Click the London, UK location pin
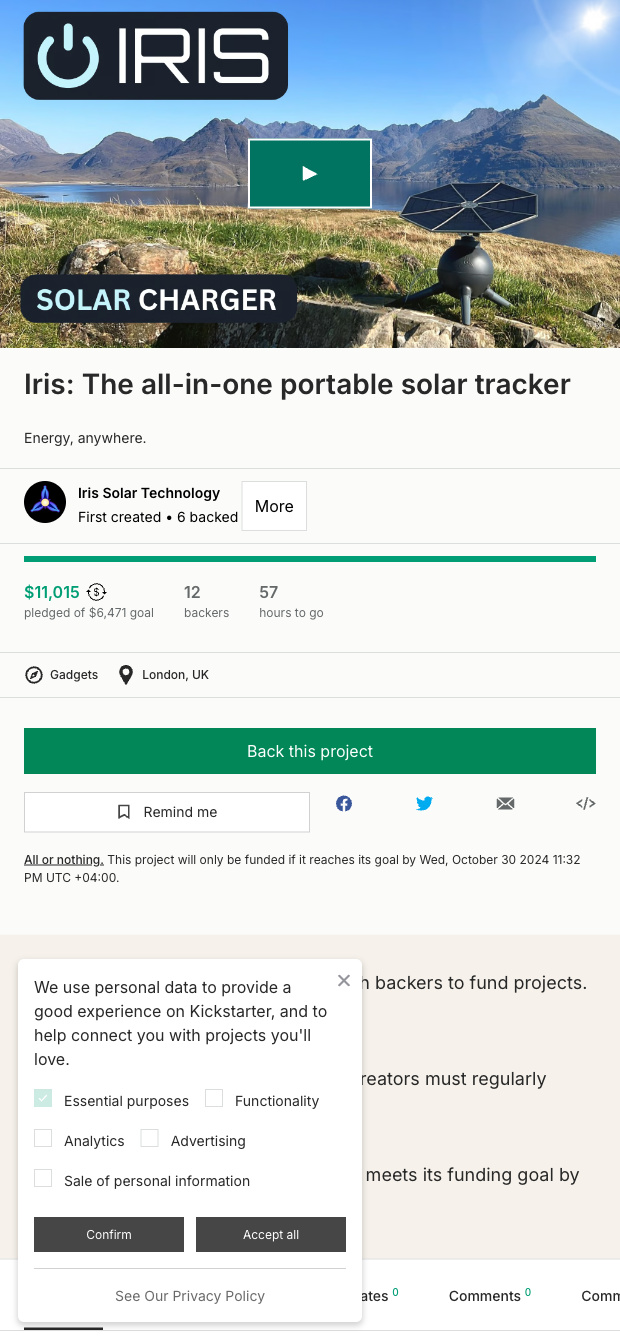 pos(126,675)
